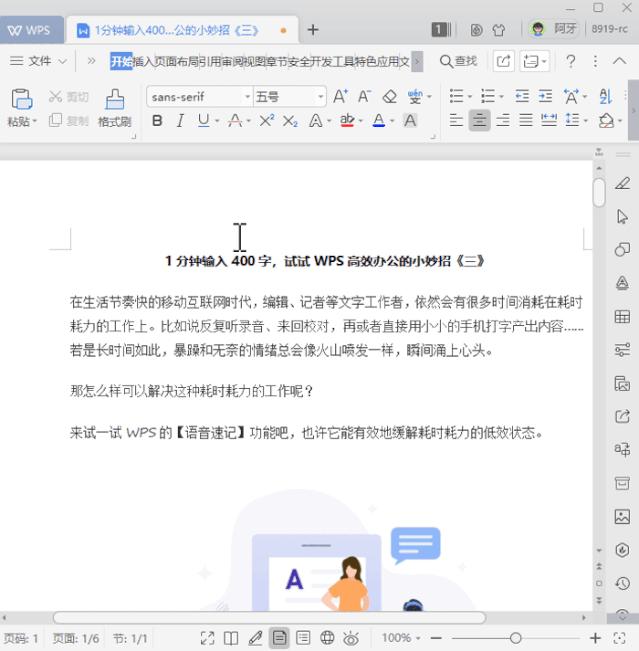This screenshot has width=639, height=651.
Task: Switch to web layout globe icon
Action: 327,638
